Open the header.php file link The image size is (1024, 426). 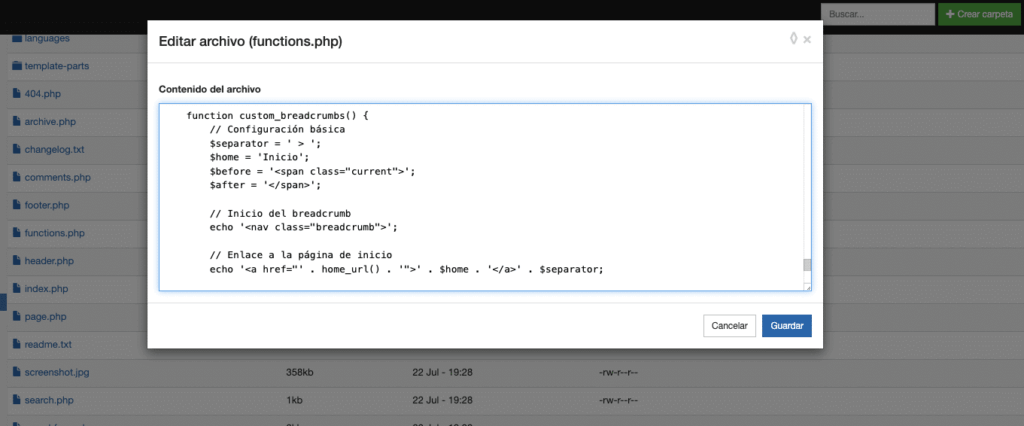pos(49,261)
